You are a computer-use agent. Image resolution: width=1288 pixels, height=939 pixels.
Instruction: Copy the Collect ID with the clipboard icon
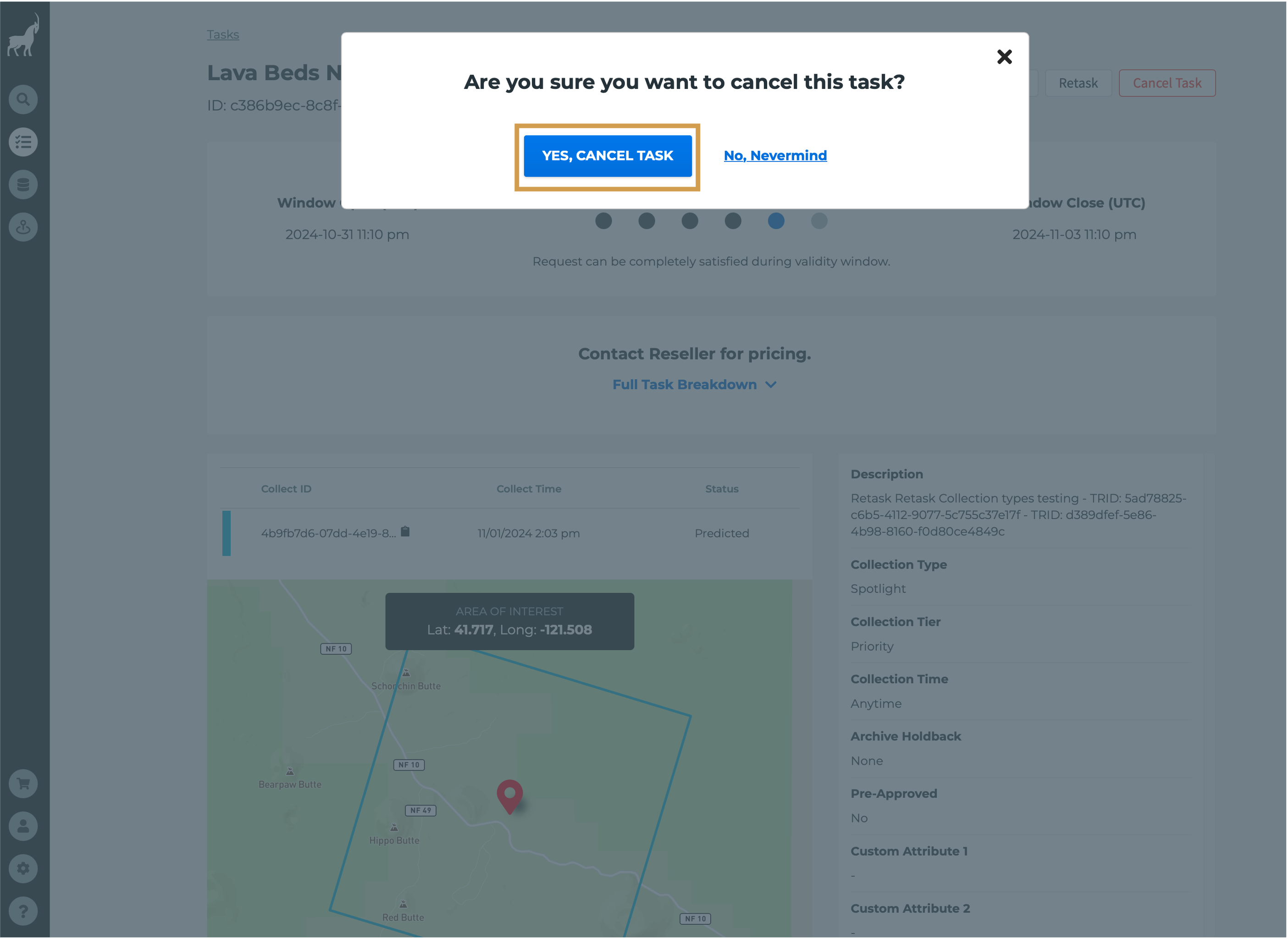pyautogui.click(x=405, y=532)
